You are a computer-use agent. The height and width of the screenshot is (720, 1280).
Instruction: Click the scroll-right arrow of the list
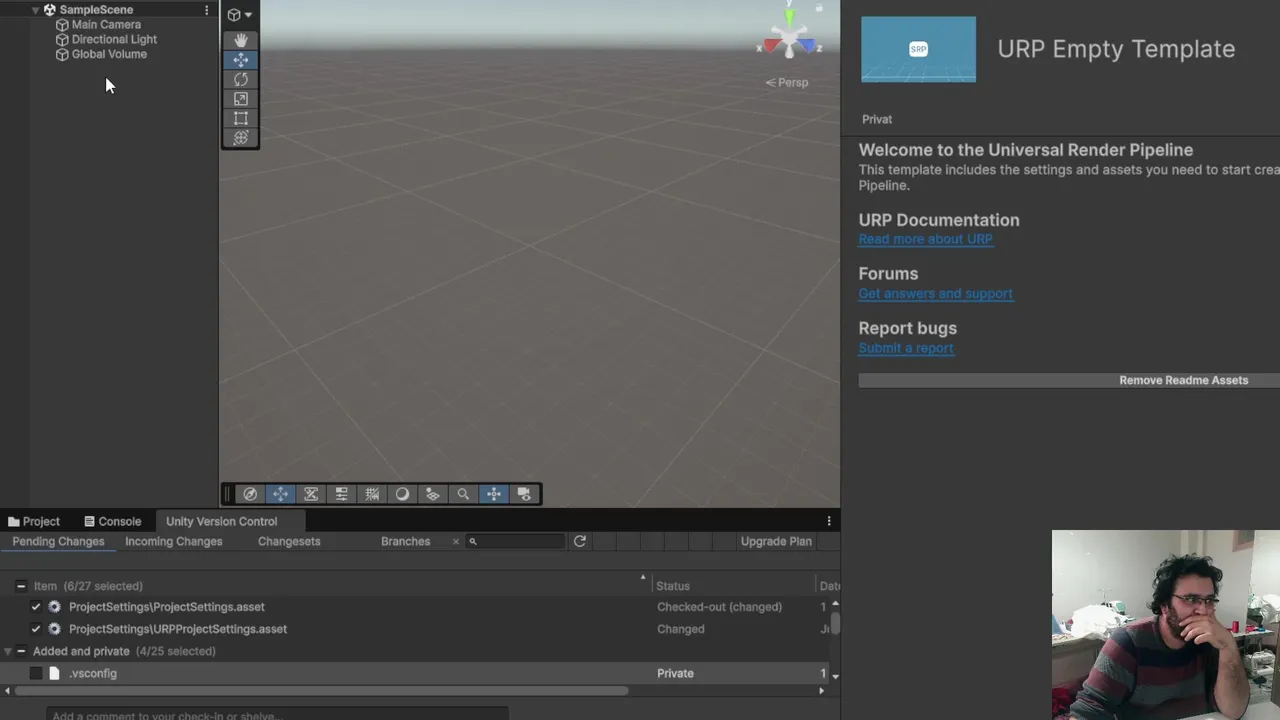tap(822, 690)
